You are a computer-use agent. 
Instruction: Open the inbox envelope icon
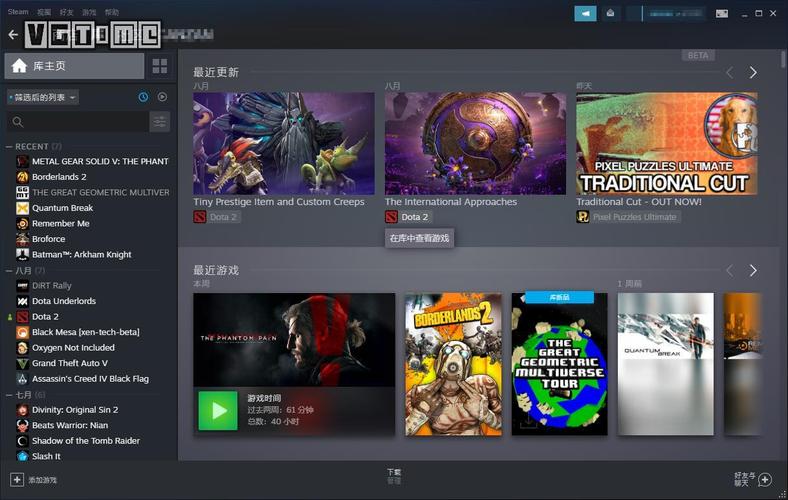click(610, 14)
